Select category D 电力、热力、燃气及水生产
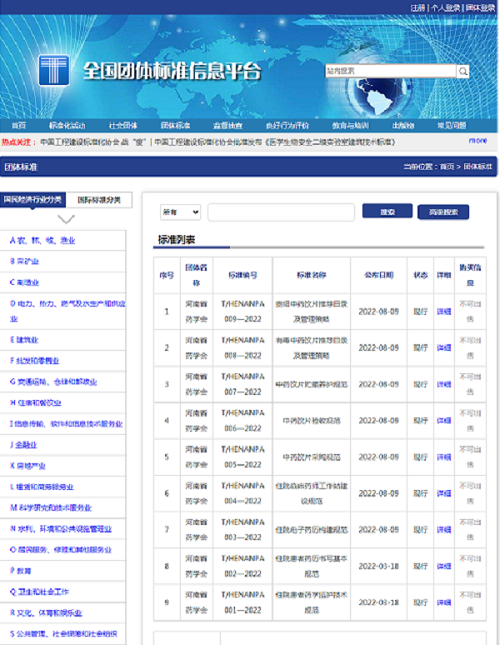The image size is (500, 645). tap(67, 311)
